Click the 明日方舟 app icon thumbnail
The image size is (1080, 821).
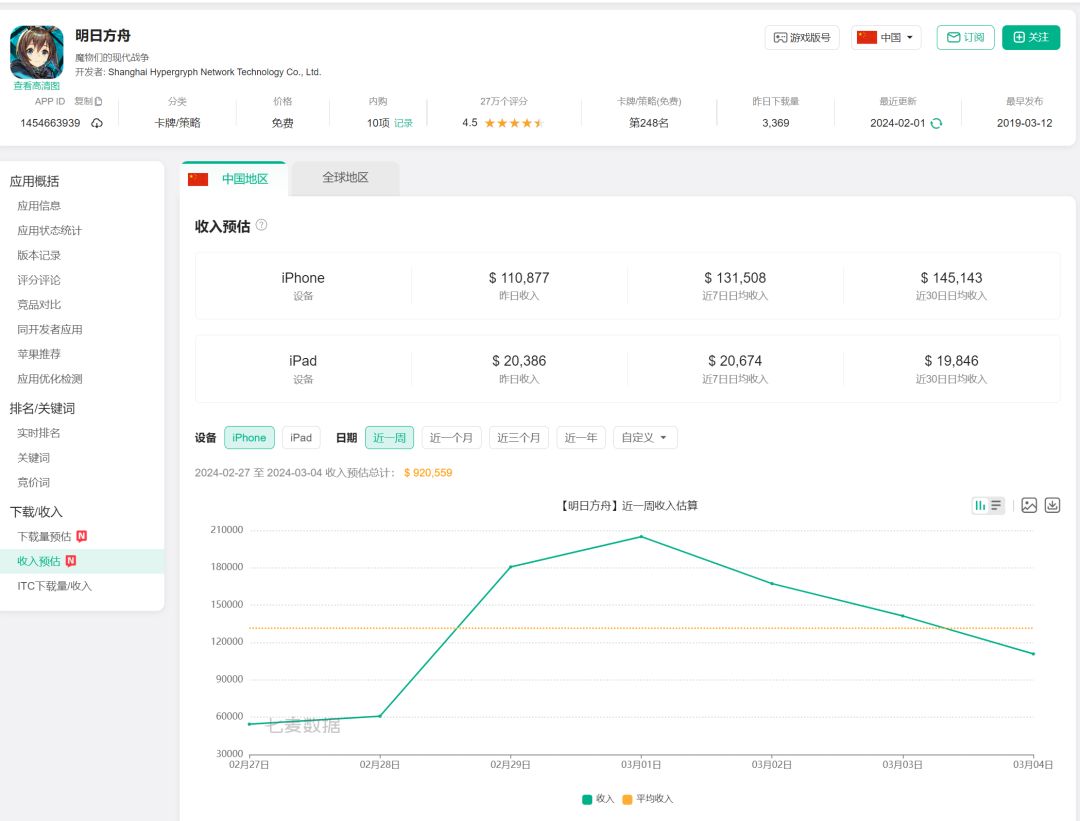click(36, 52)
